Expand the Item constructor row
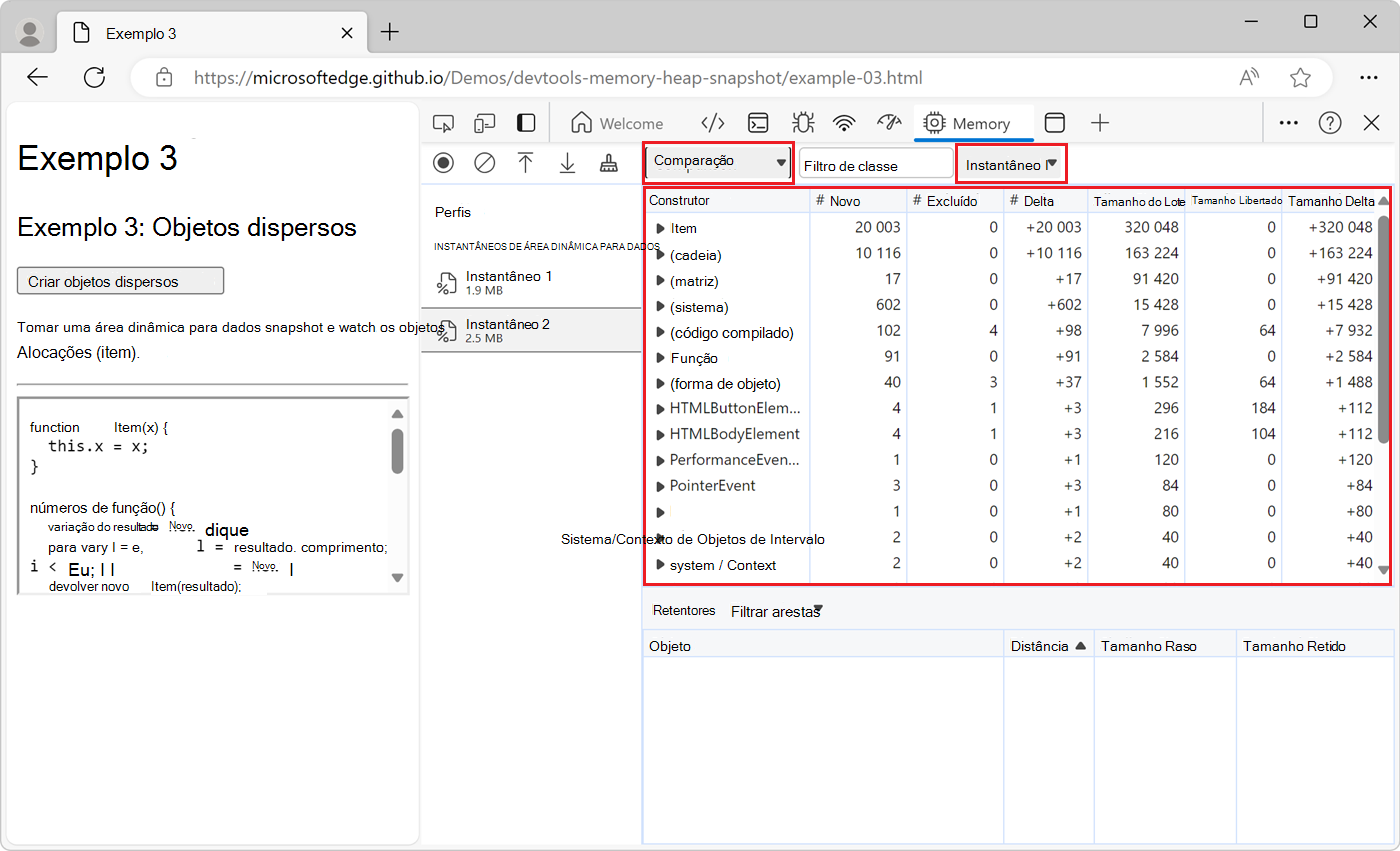The width and height of the screenshot is (1400, 851). click(x=660, y=229)
